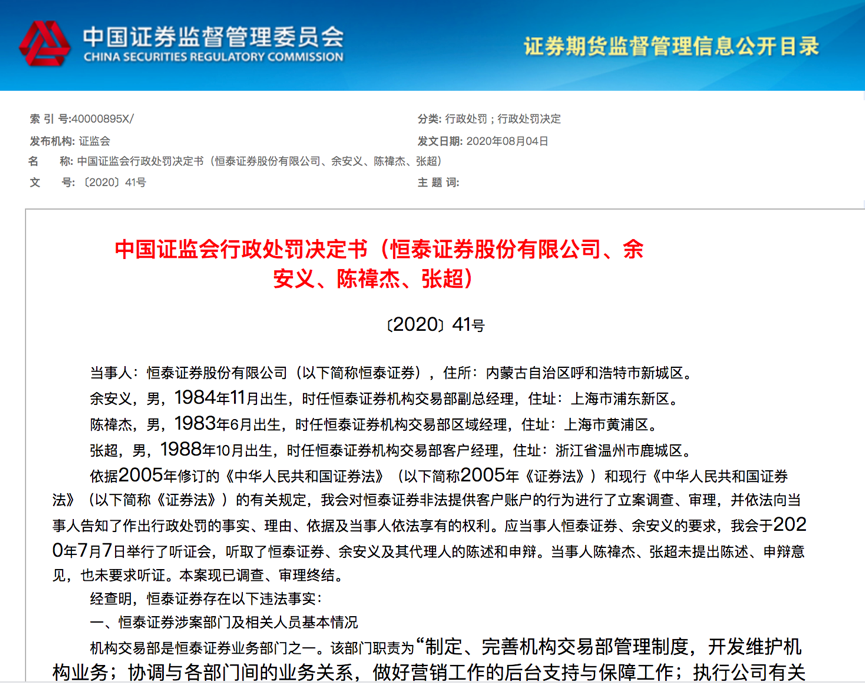Click the 发布机构: 证监会 field

(70, 141)
